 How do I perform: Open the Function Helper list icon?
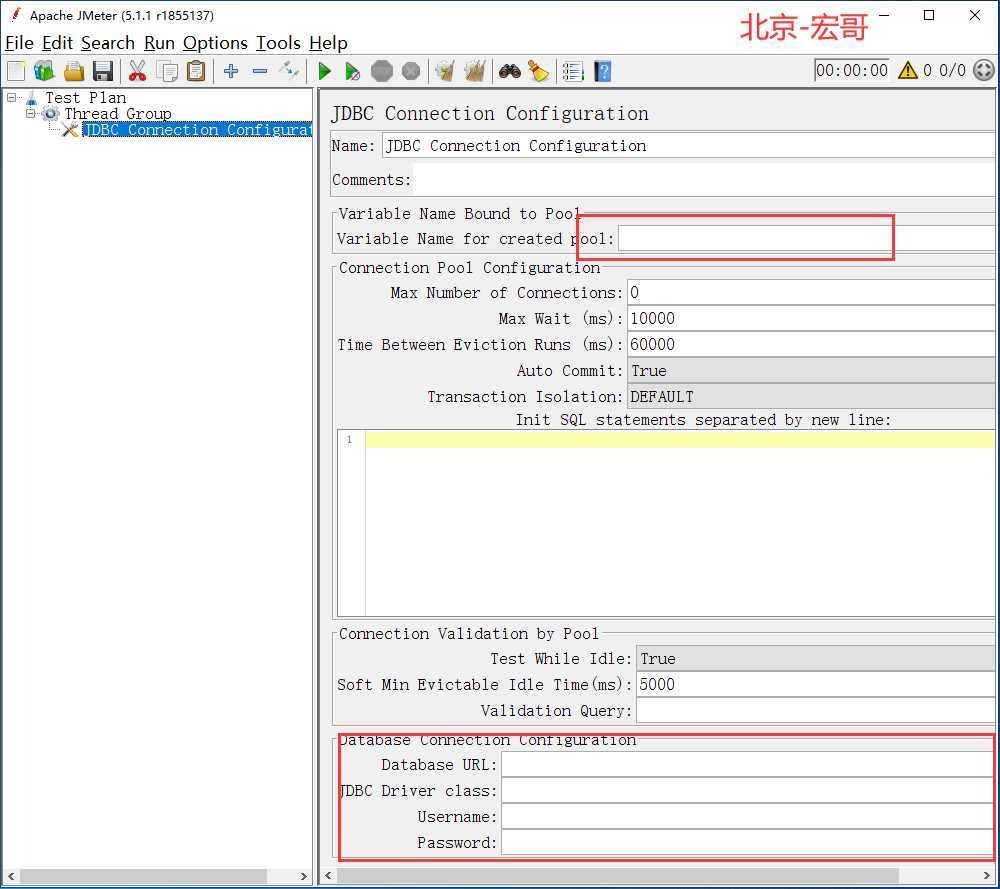(573, 71)
